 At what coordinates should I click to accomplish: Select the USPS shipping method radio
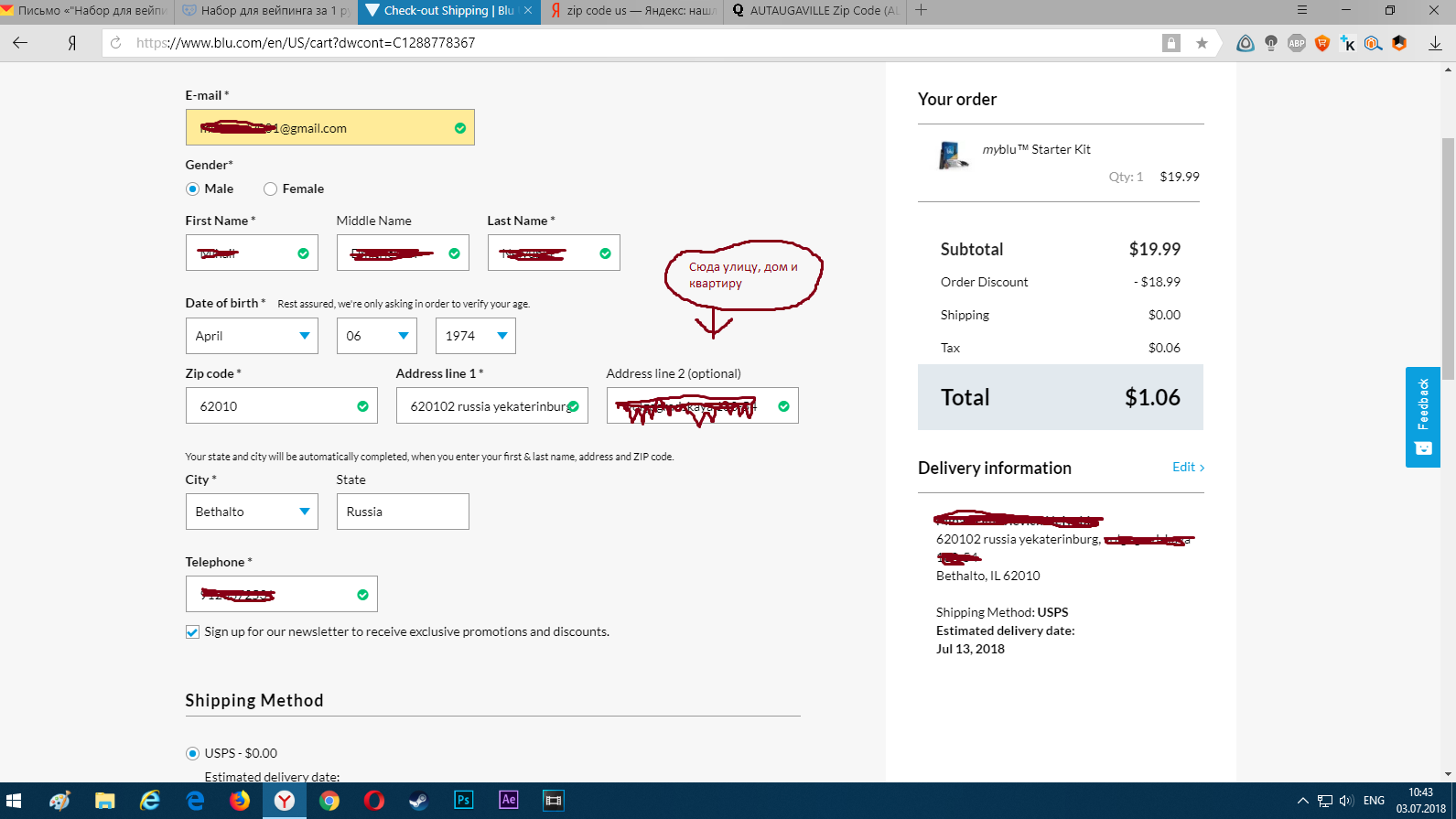192,753
